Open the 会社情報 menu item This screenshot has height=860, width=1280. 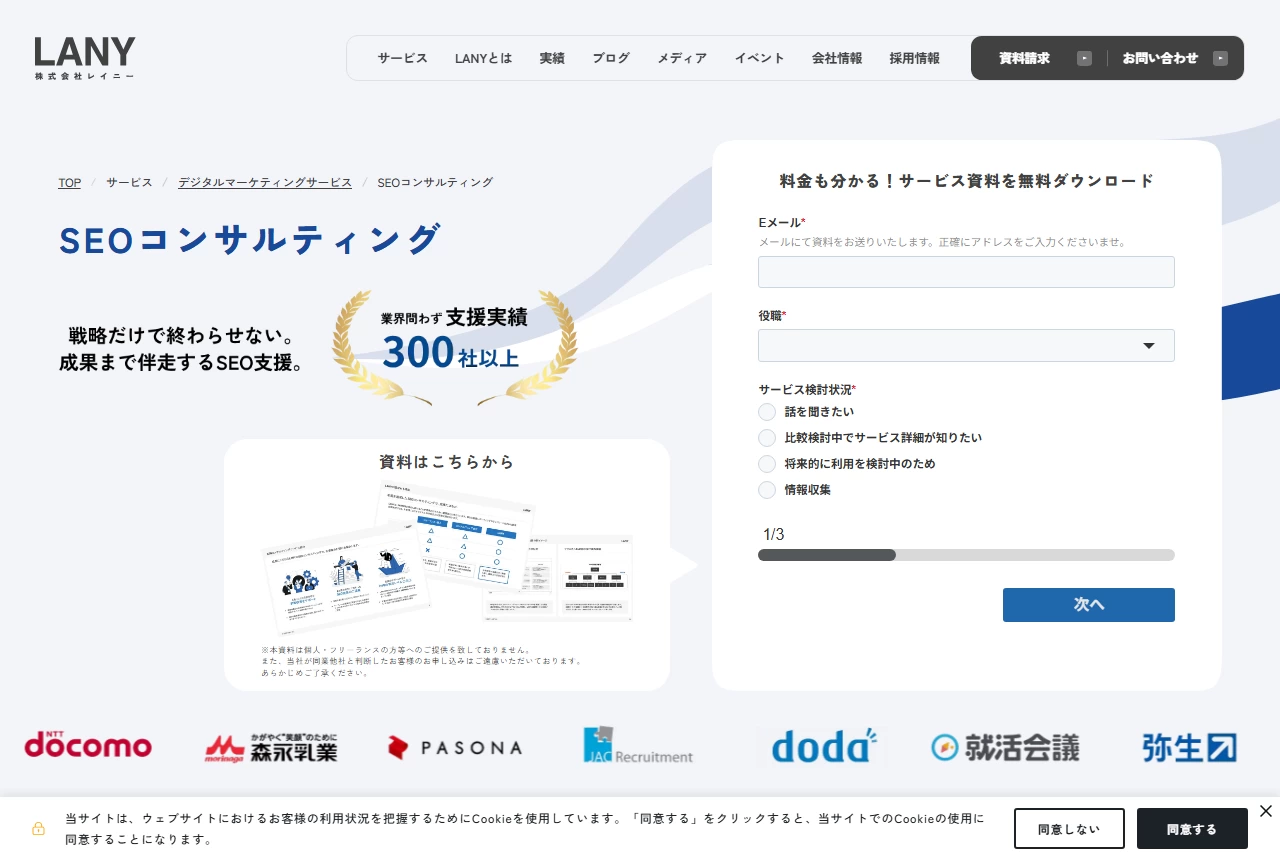(837, 58)
